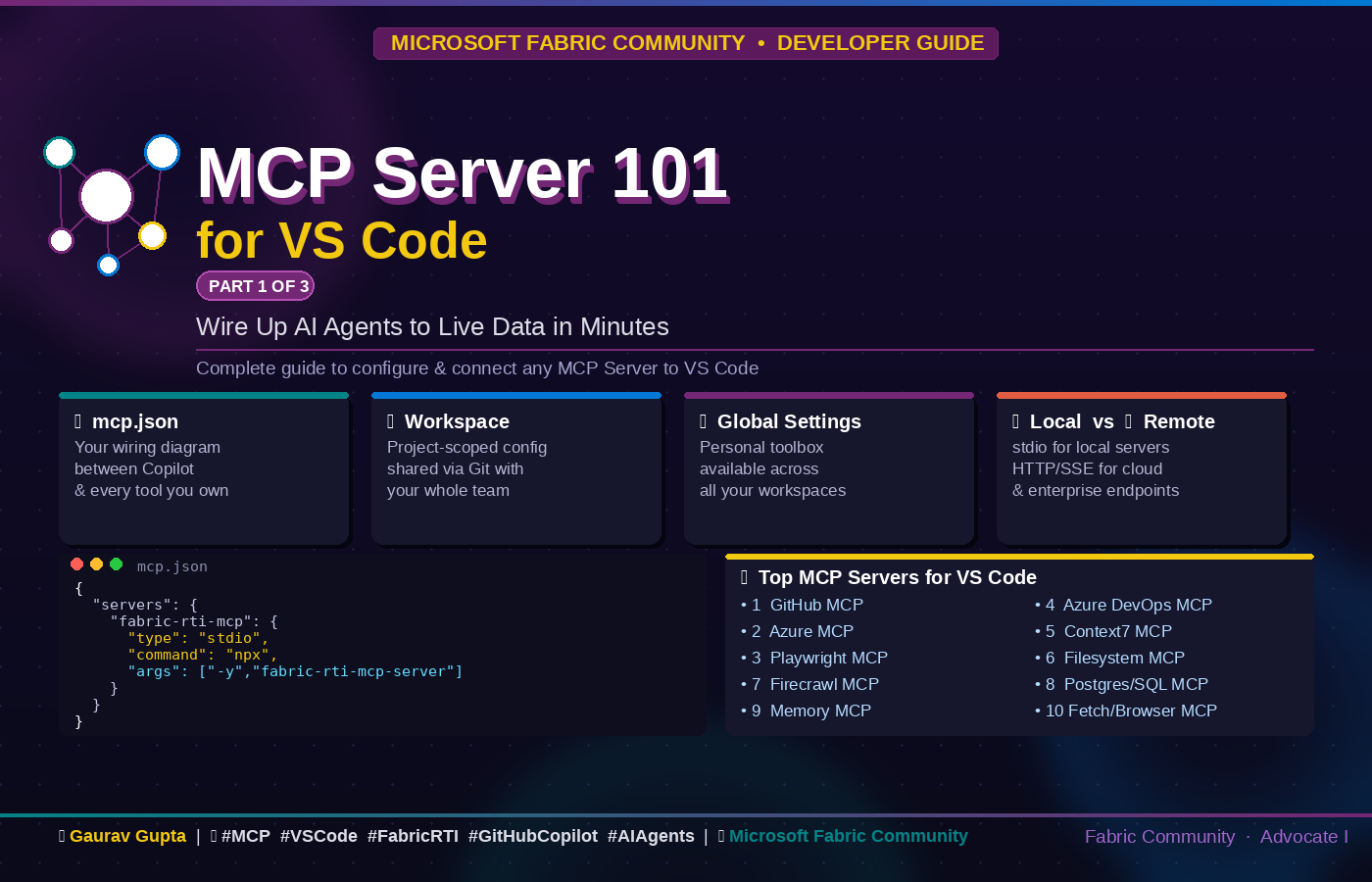Click the green dot in the mcp.json code window
Screen dimensions: 1372x882
pyautogui.click(x=116, y=563)
